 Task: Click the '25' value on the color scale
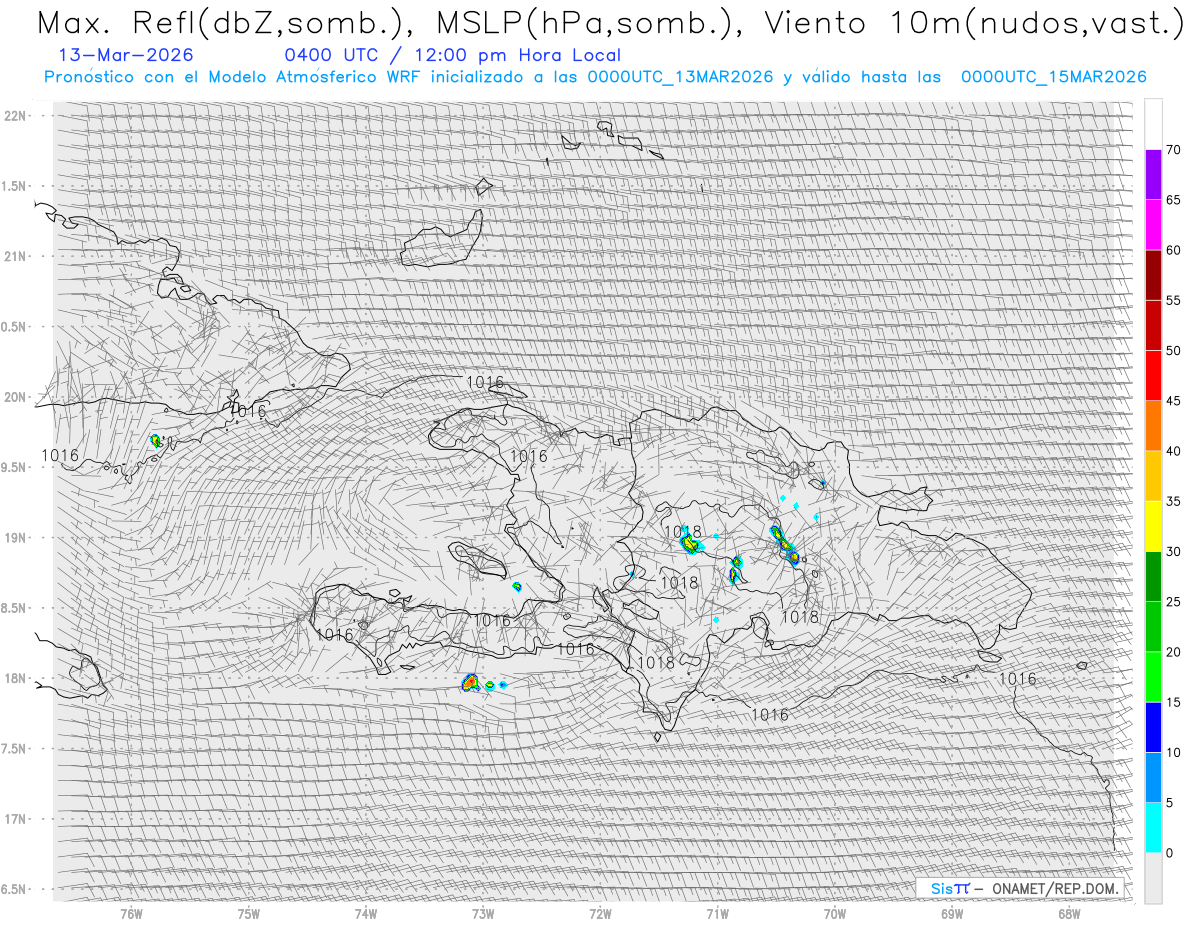[1173, 602]
